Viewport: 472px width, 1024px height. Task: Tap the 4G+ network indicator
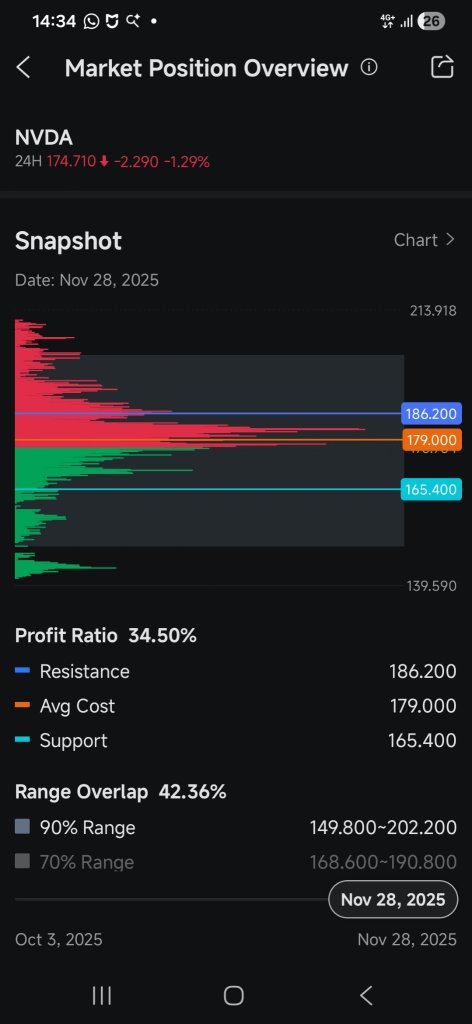click(x=388, y=21)
